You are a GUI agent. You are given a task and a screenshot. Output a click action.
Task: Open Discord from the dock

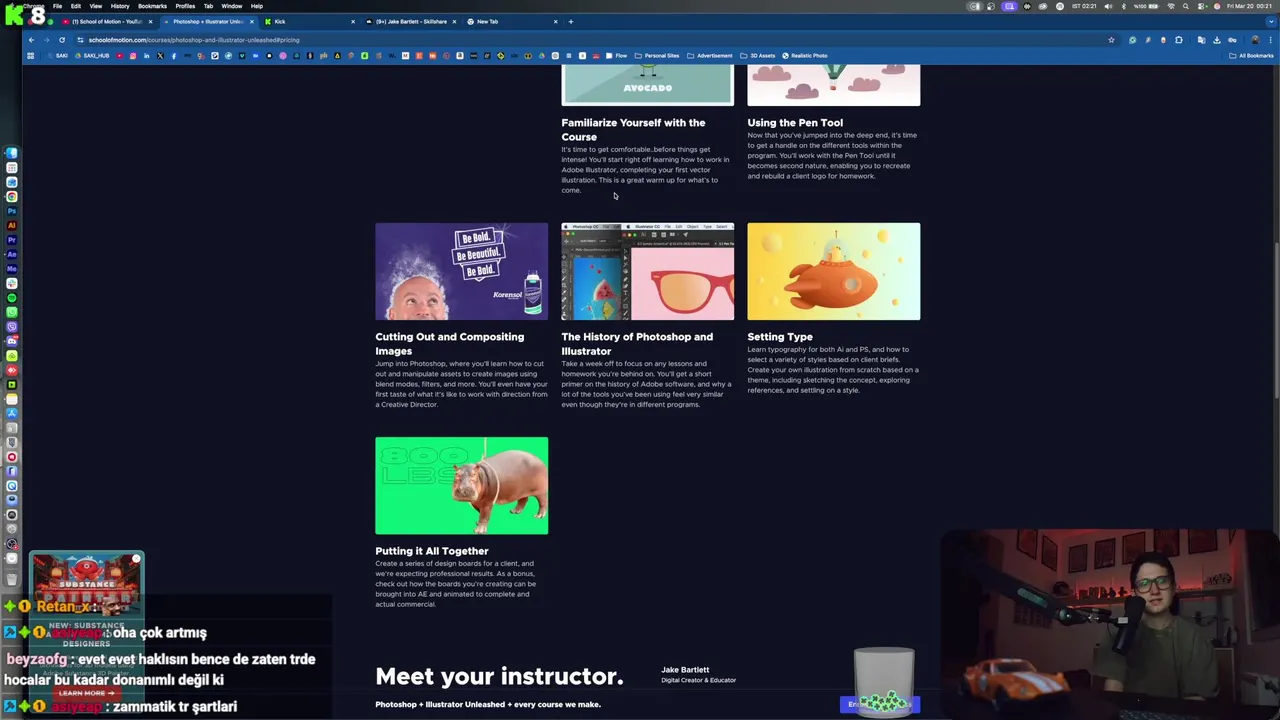(12, 339)
